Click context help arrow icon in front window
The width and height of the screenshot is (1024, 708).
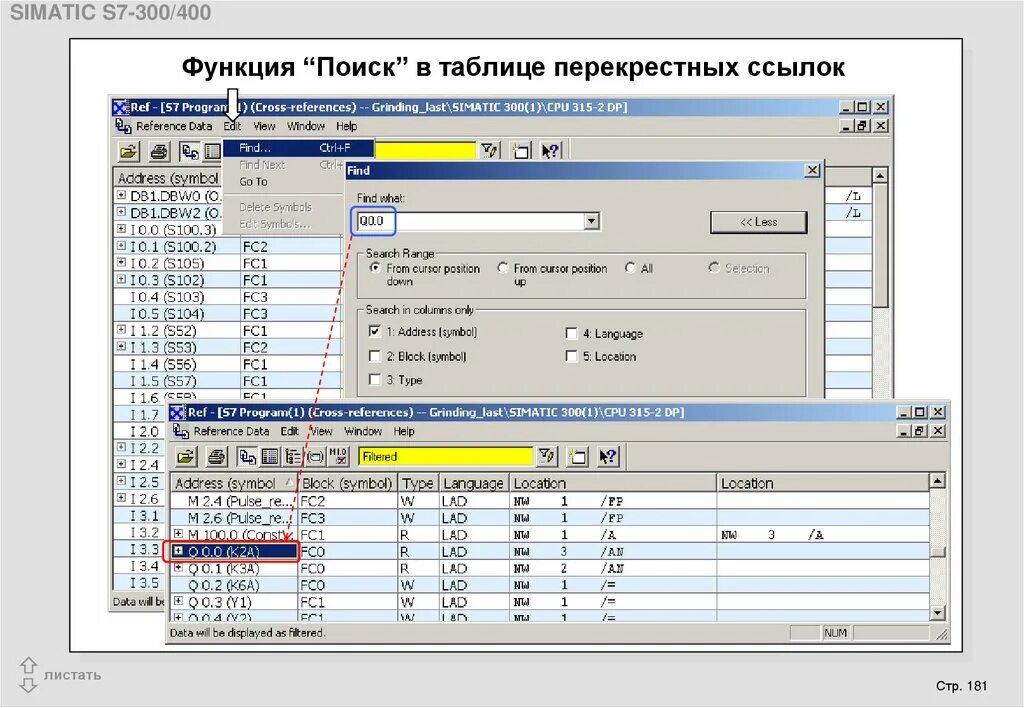click(x=607, y=457)
